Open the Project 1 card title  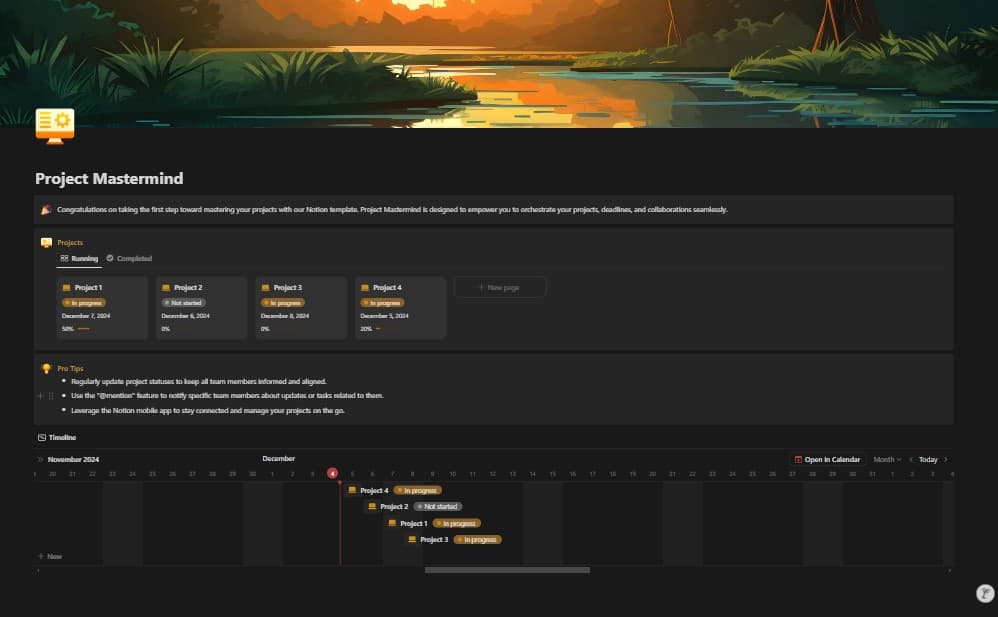click(88, 288)
